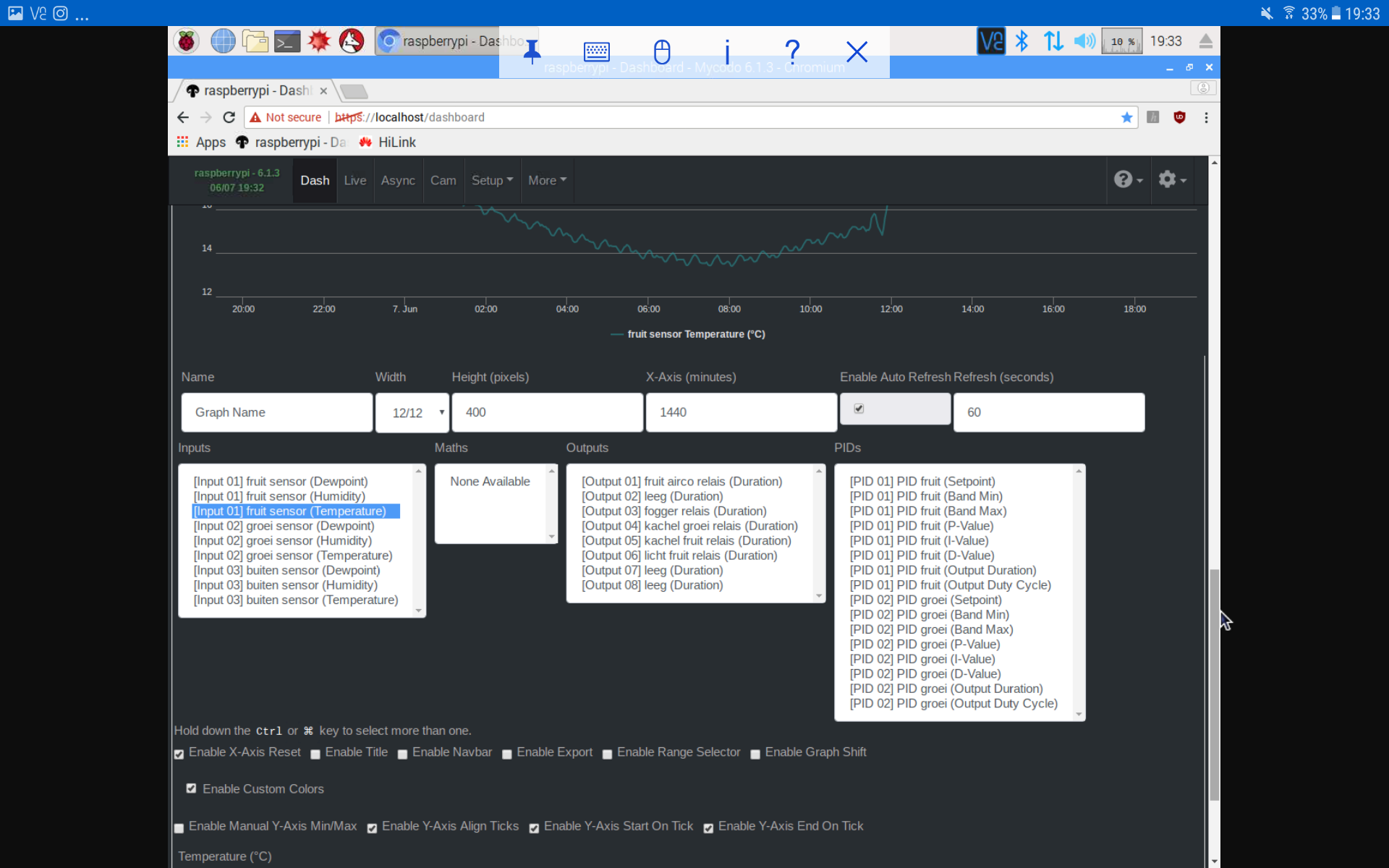Open the virtual keyboard from the VNC toolbar

click(x=596, y=51)
